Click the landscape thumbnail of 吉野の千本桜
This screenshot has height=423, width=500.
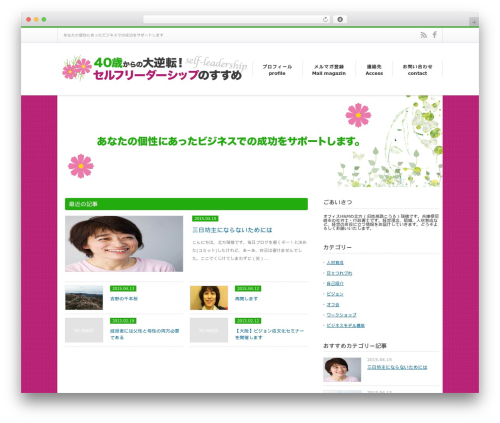point(84,298)
